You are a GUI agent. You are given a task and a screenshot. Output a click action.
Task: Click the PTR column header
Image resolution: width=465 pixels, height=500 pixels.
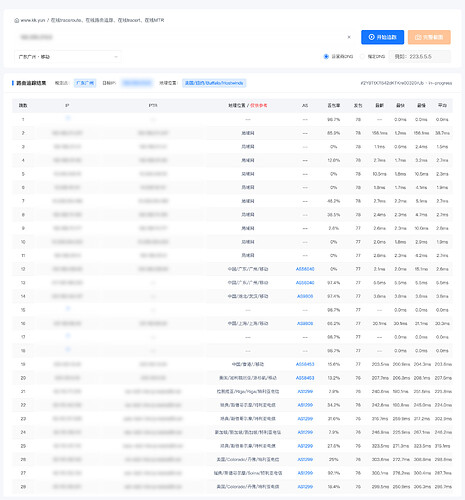tap(153, 105)
